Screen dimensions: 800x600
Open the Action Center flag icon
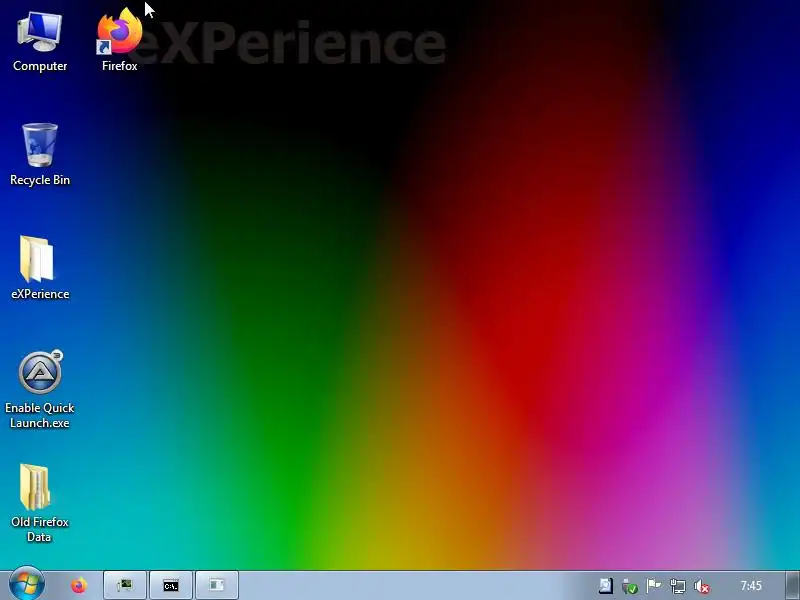click(654, 586)
